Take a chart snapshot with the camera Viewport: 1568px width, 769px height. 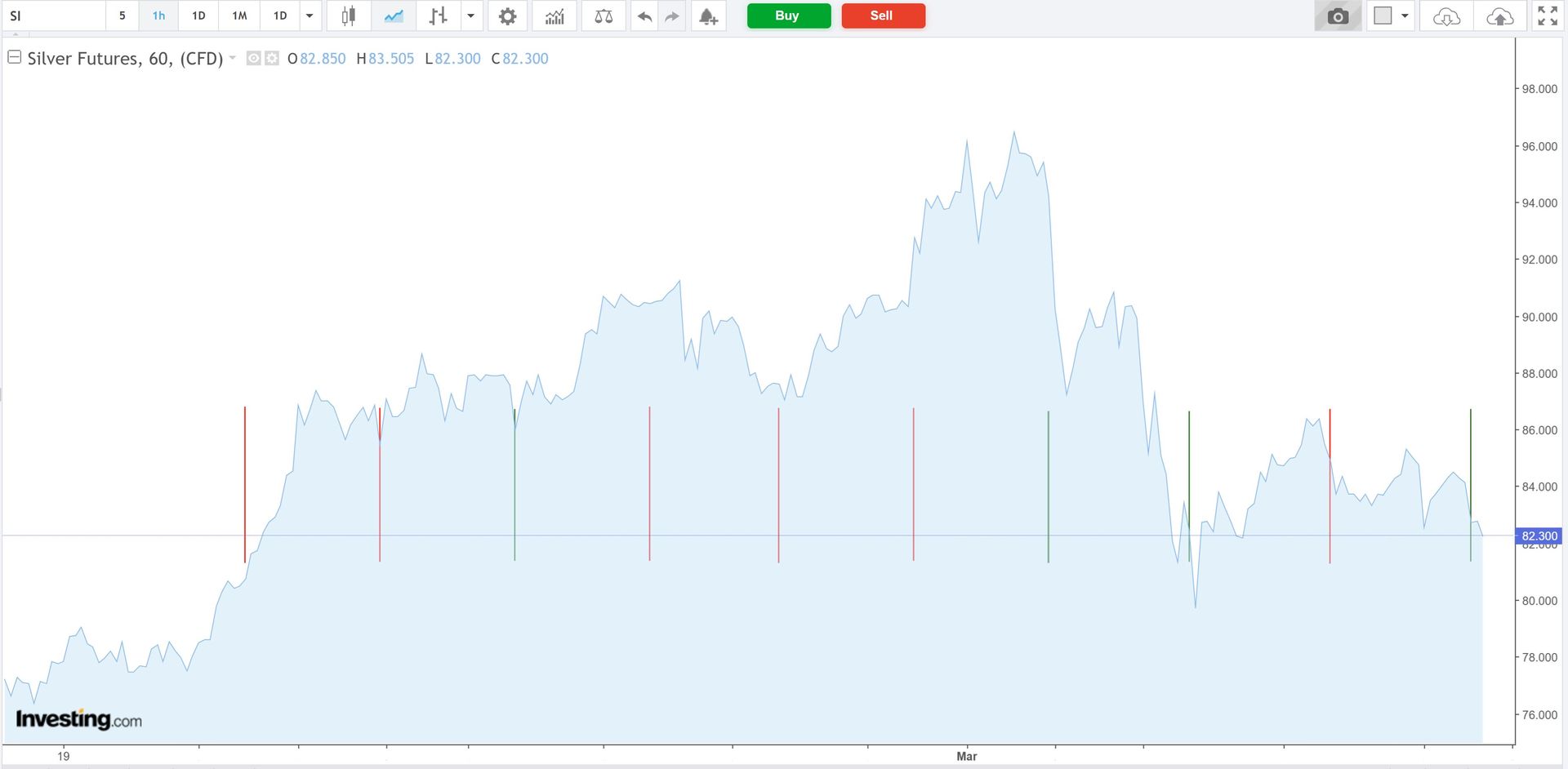tap(1338, 16)
